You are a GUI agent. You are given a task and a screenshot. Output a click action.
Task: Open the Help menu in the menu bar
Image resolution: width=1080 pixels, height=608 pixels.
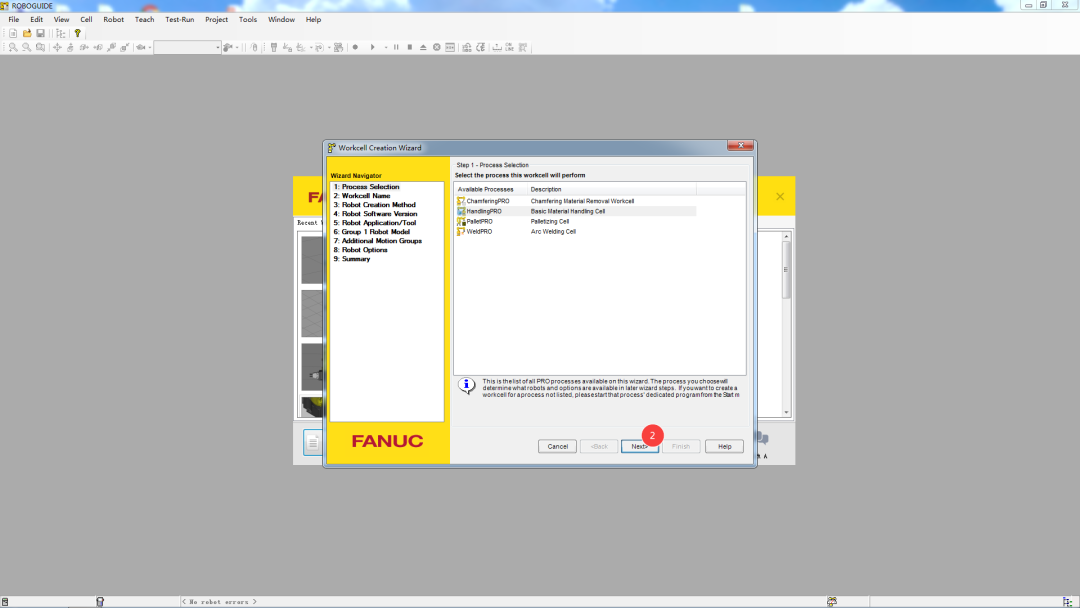pyautogui.click(x=313, y=19)
